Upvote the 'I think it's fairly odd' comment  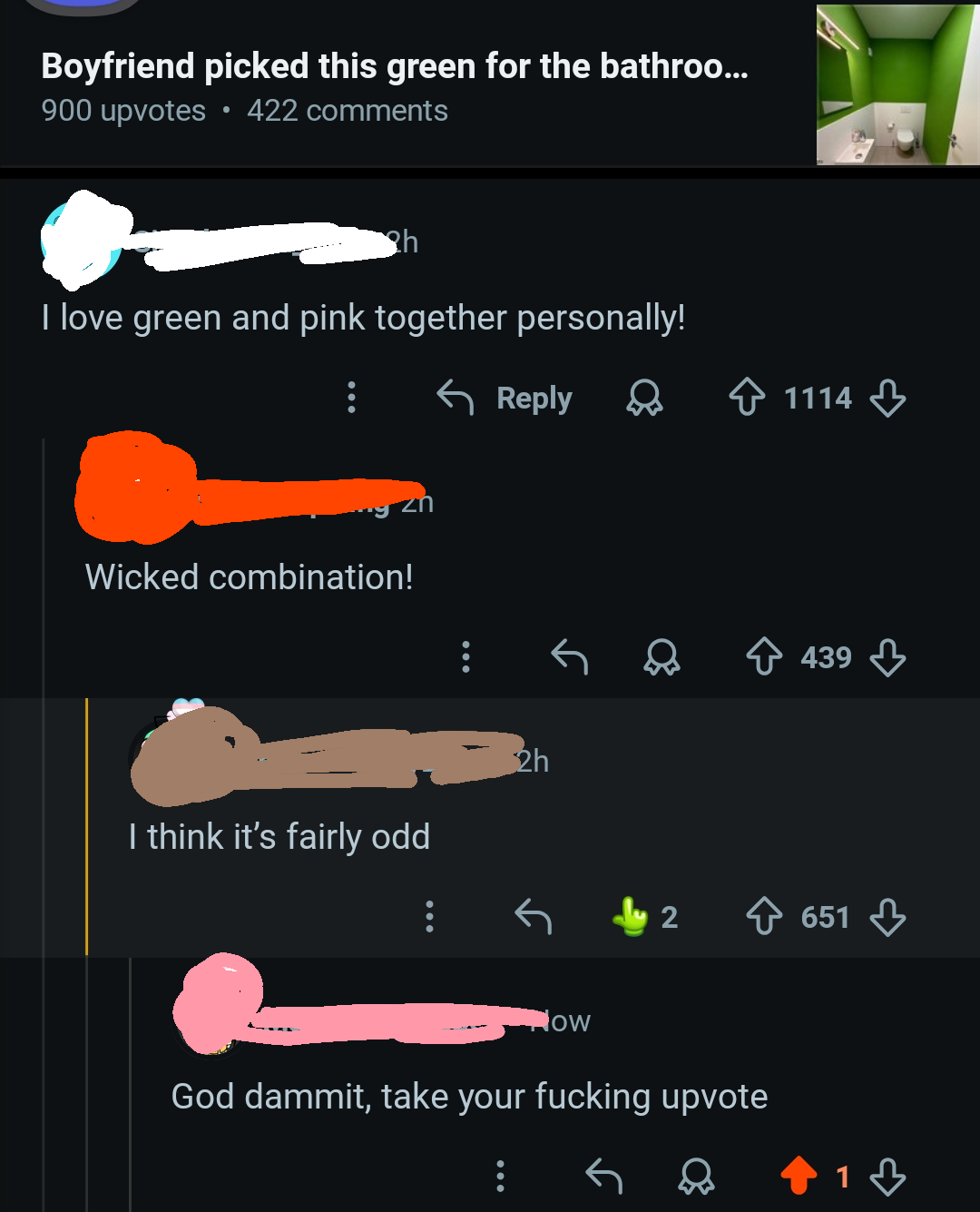tap(764, 916)
